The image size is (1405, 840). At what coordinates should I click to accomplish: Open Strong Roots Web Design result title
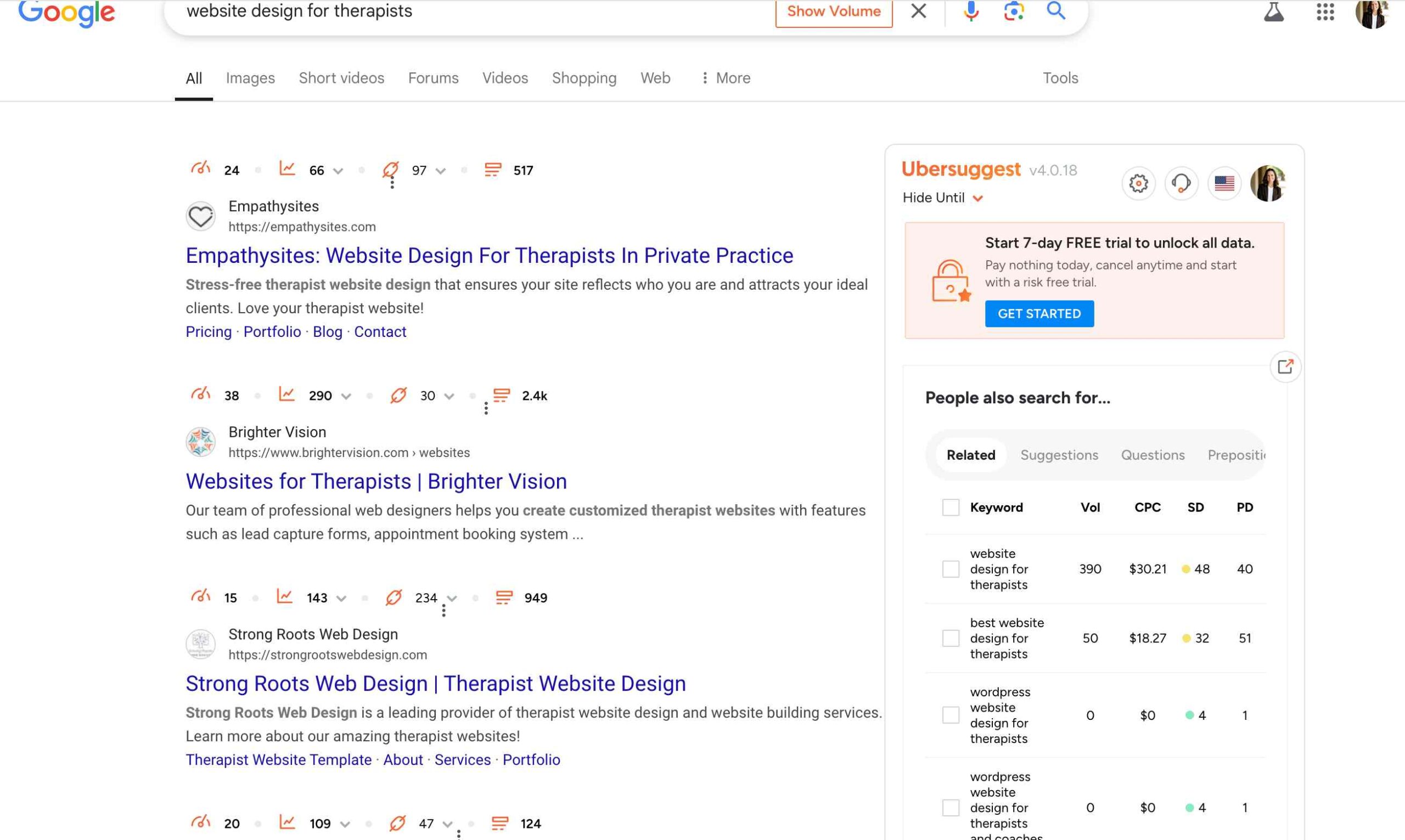435,684
